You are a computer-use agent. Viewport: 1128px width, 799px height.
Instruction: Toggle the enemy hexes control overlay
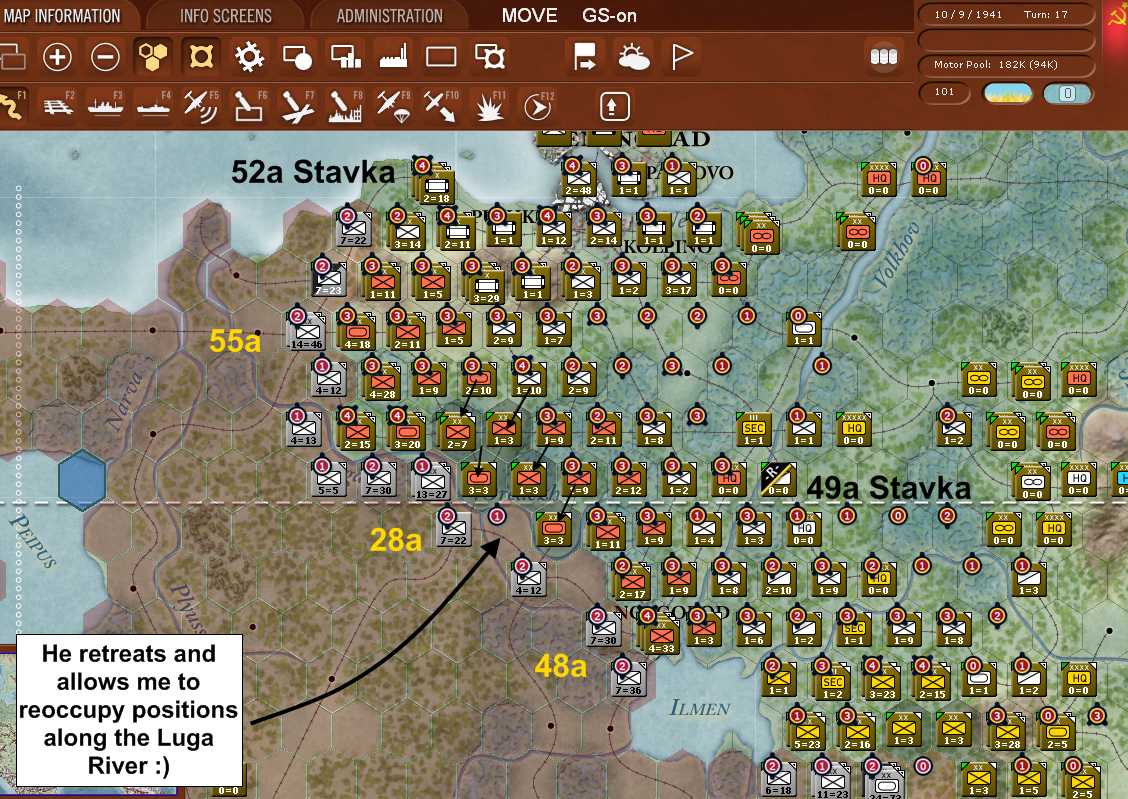201,57
